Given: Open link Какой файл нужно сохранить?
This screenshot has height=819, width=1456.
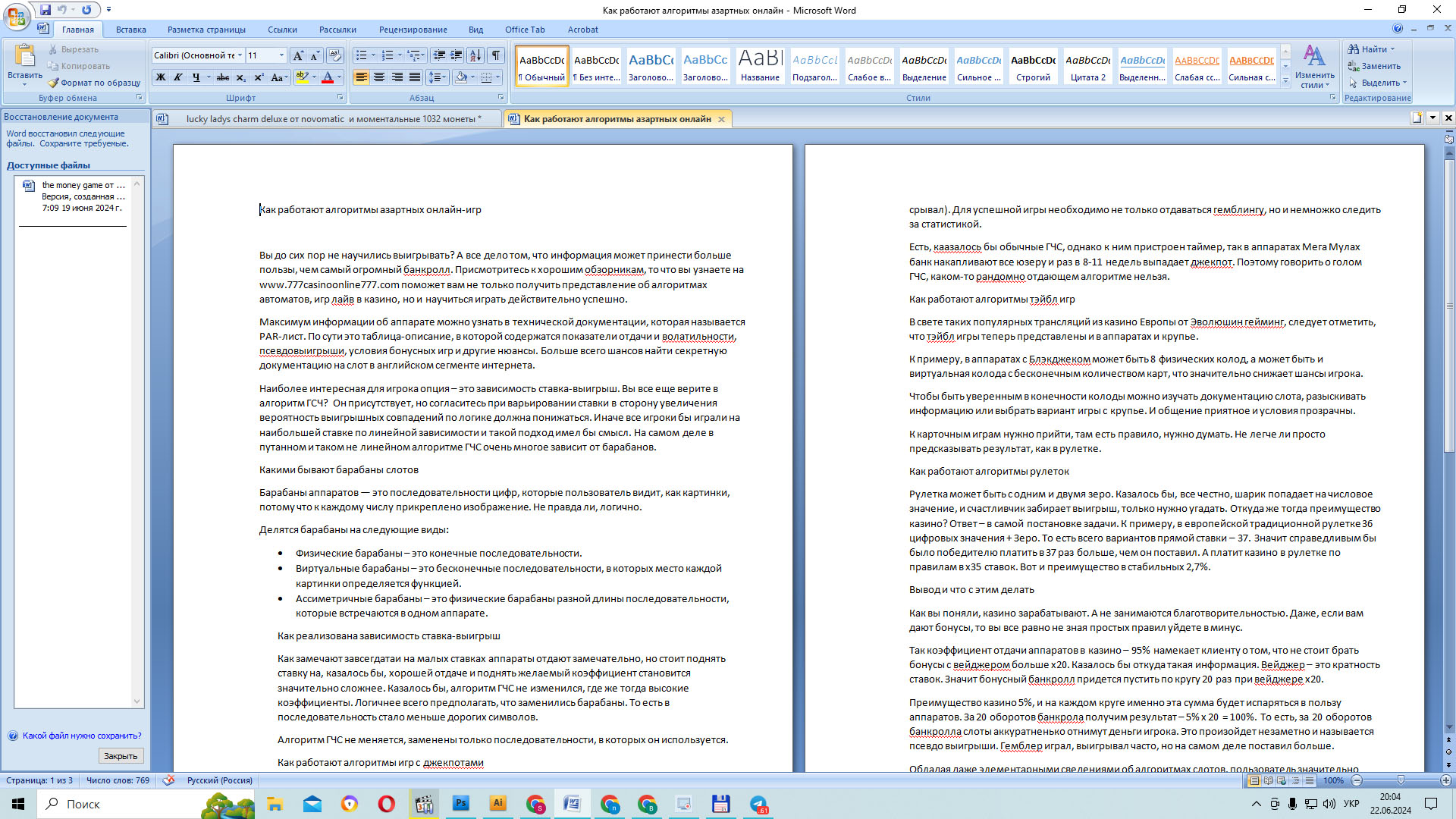Looking at the screenshot, I should coord(82,736).
